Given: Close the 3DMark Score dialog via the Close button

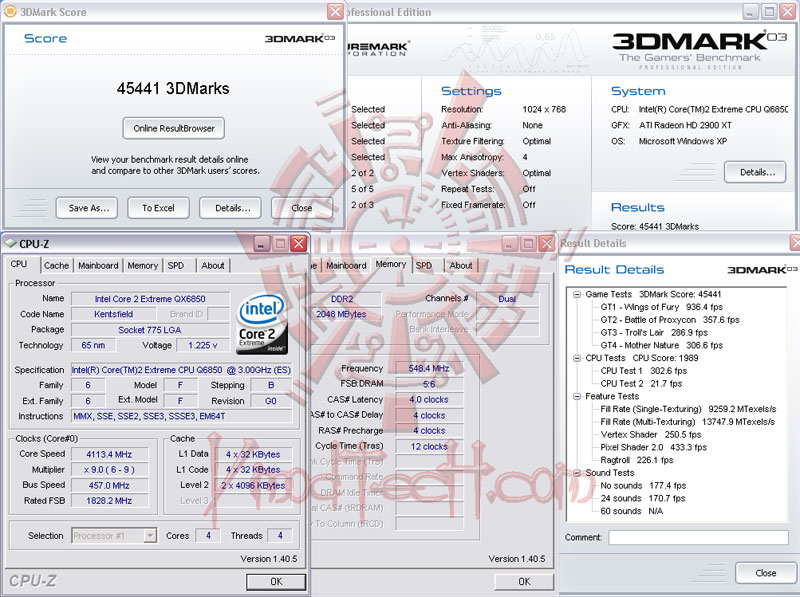Looking at the screenshot, I should tap(302, 208).
